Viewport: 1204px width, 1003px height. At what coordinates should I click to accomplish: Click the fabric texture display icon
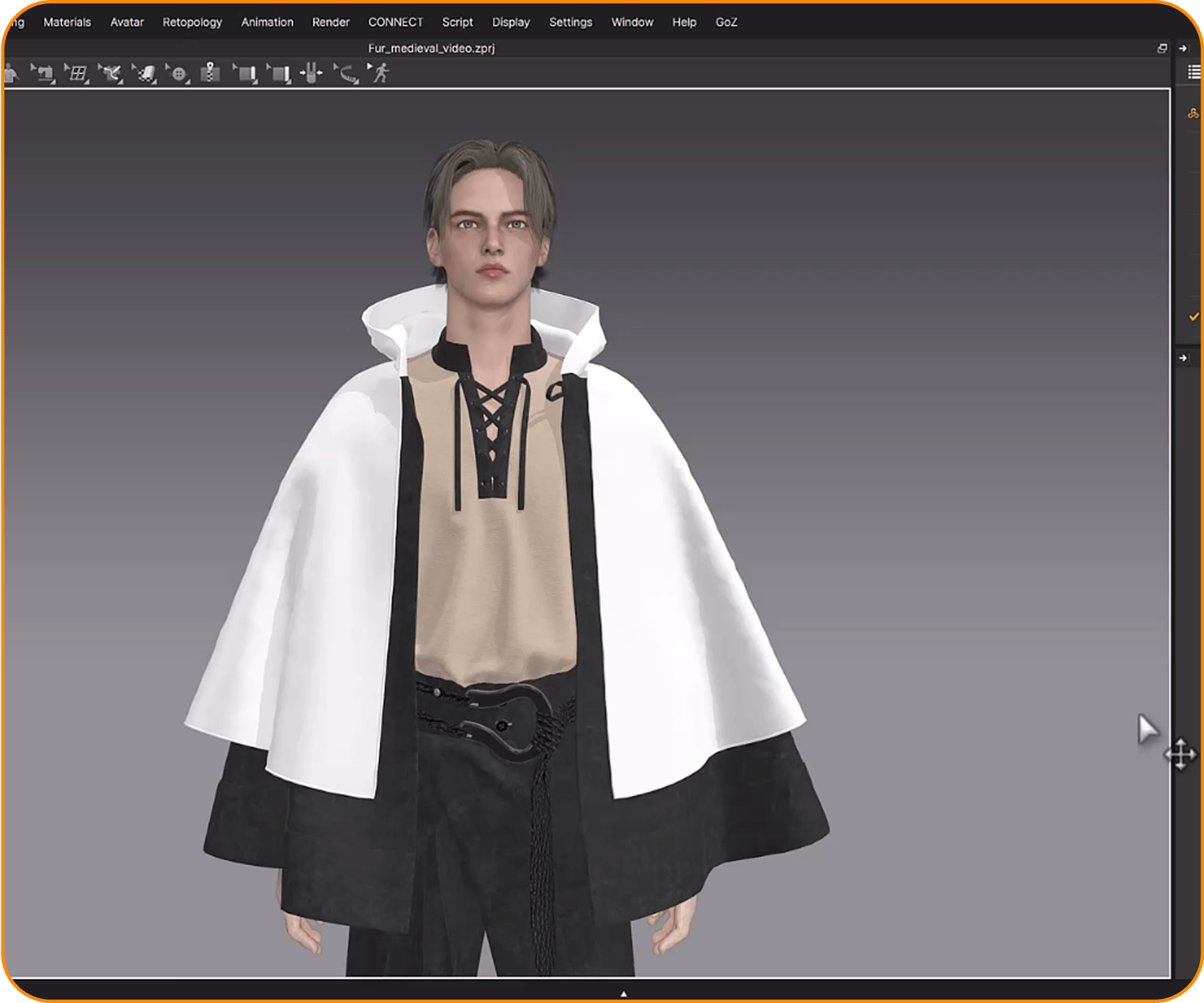pyautogui.click(x=145, y=73)
